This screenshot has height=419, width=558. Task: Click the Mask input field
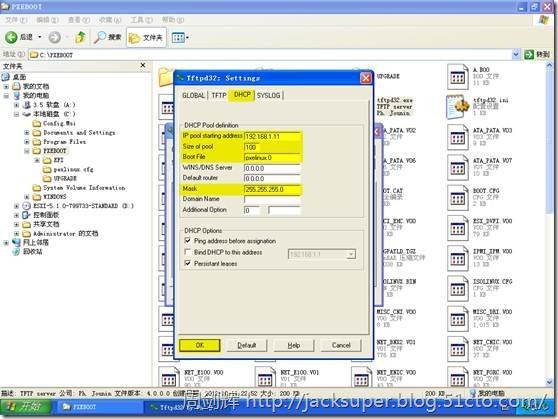tap(272, 189)
